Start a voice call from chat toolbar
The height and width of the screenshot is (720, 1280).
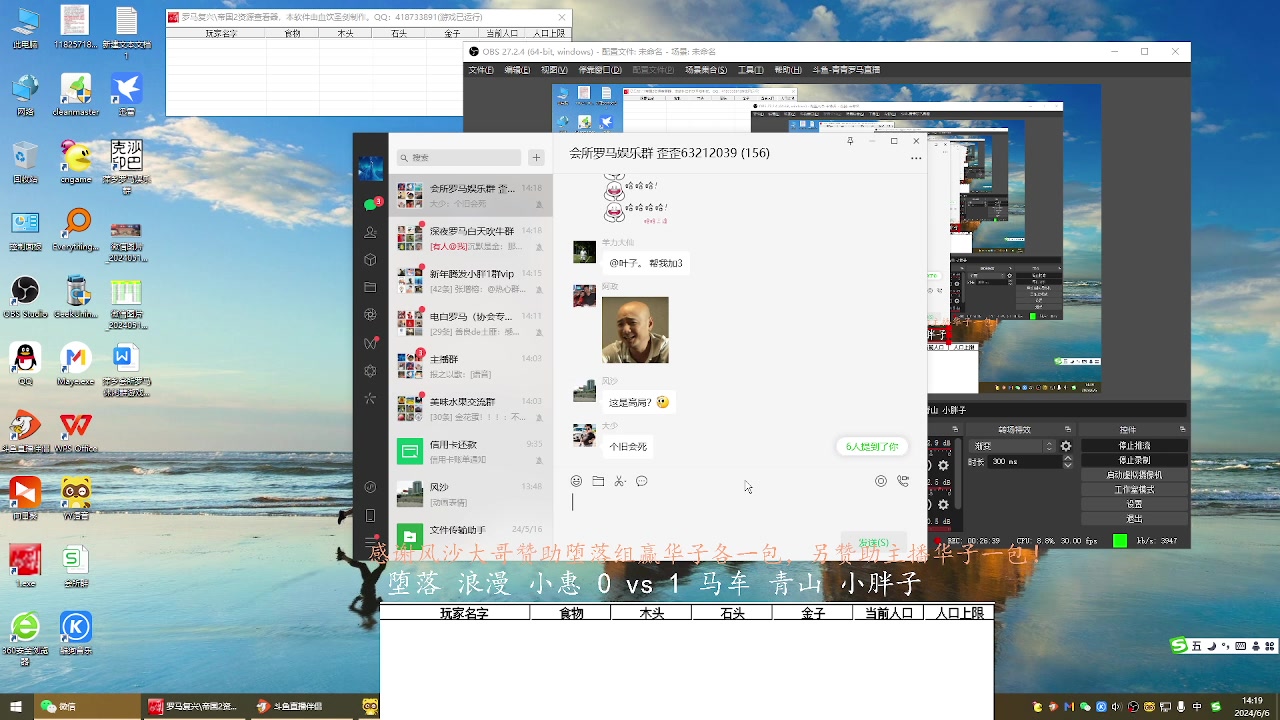903,481
